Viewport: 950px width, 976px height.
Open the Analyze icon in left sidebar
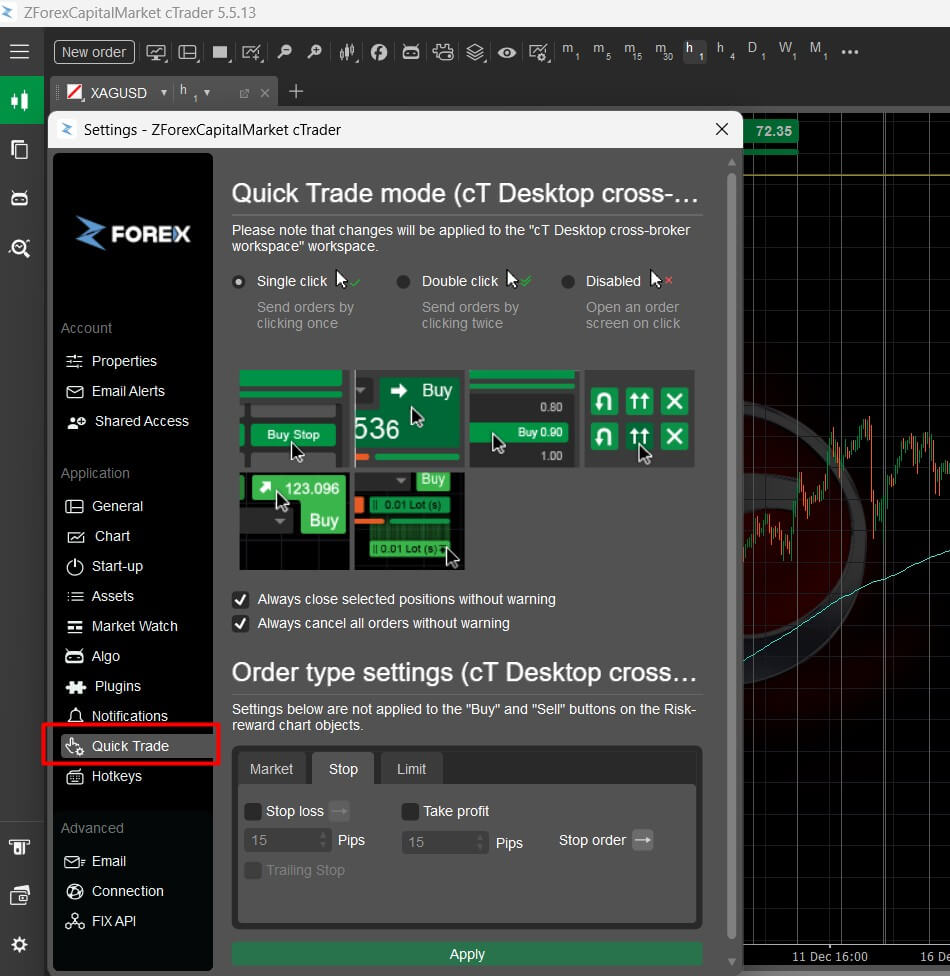click(20, 248)
